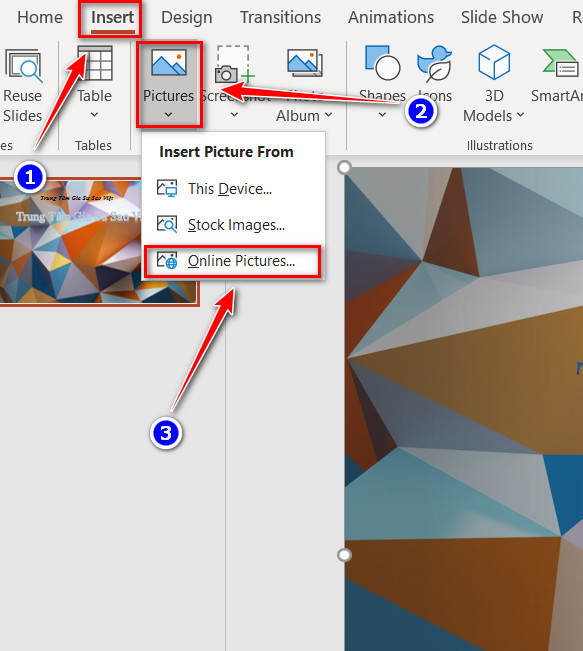Click the Photo Album icon

(x=305, y=63)
